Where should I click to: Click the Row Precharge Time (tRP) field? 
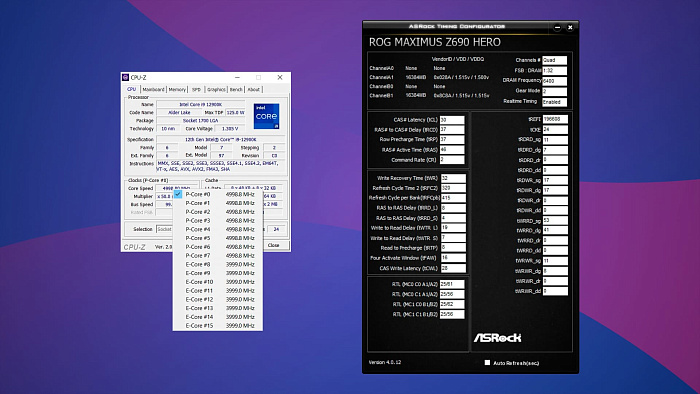pos(452,140)
